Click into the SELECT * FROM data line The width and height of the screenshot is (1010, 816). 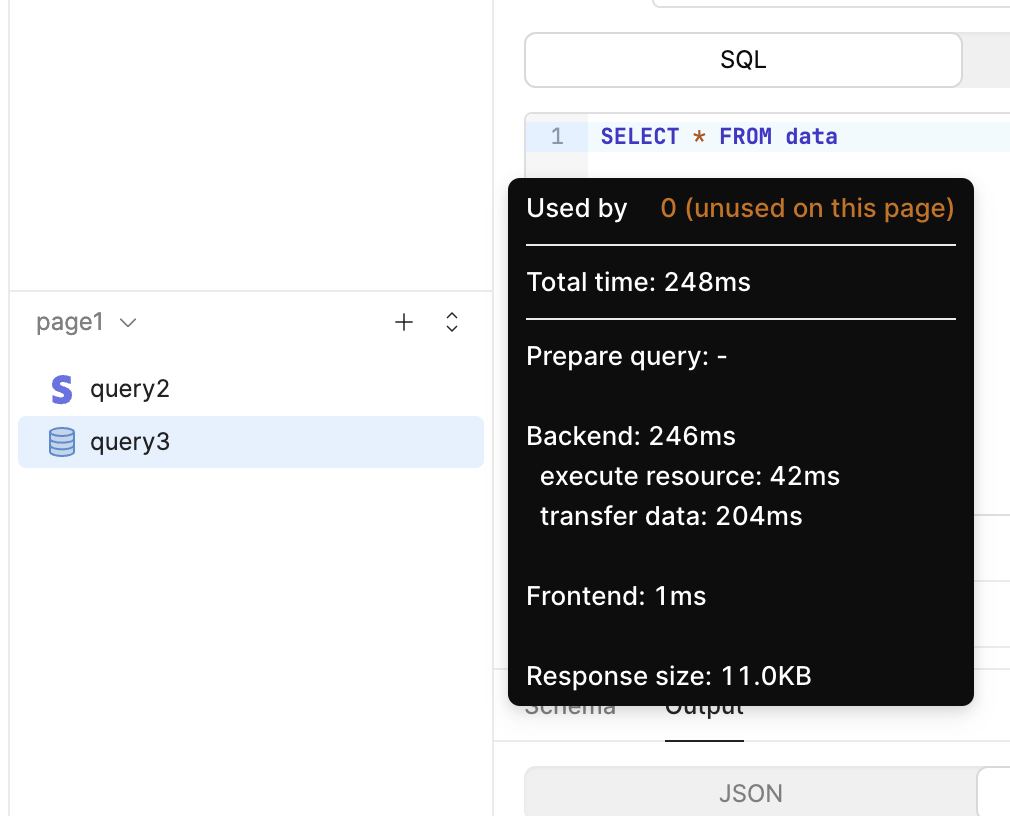(x=719, y=136)
